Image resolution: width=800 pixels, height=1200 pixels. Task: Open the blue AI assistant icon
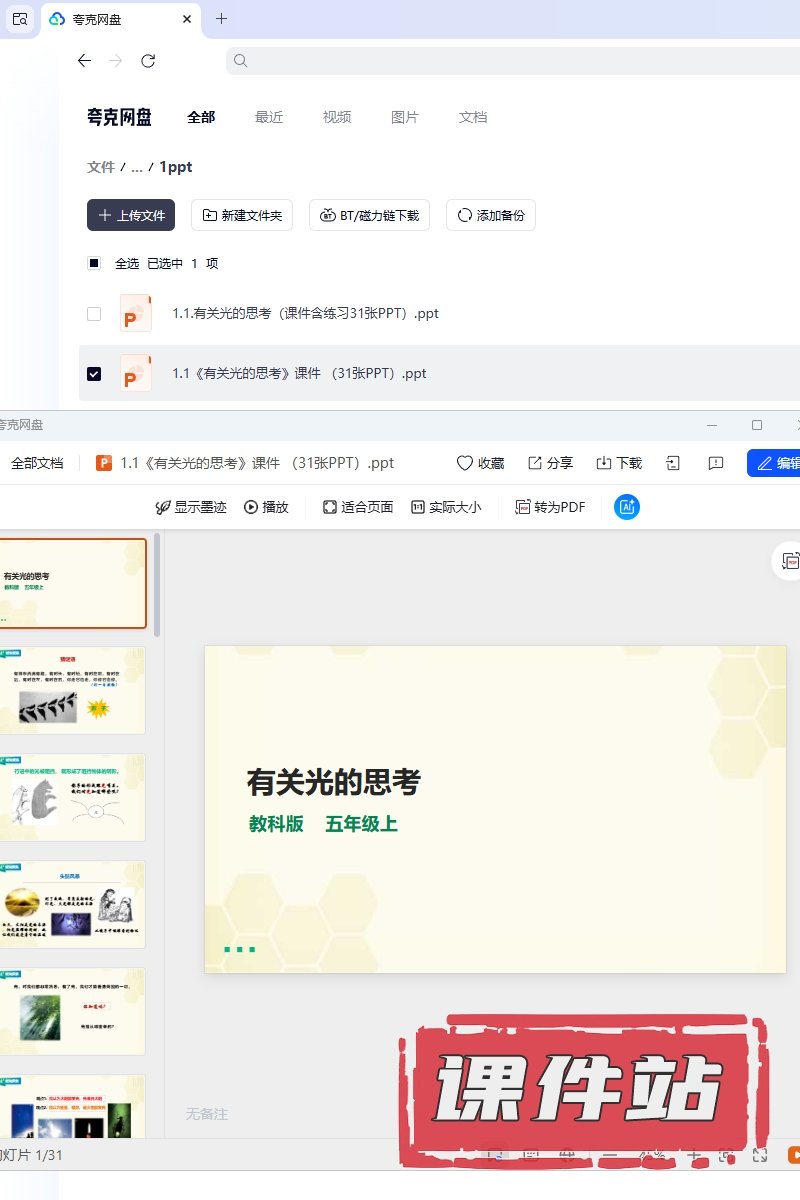(627, 507)
